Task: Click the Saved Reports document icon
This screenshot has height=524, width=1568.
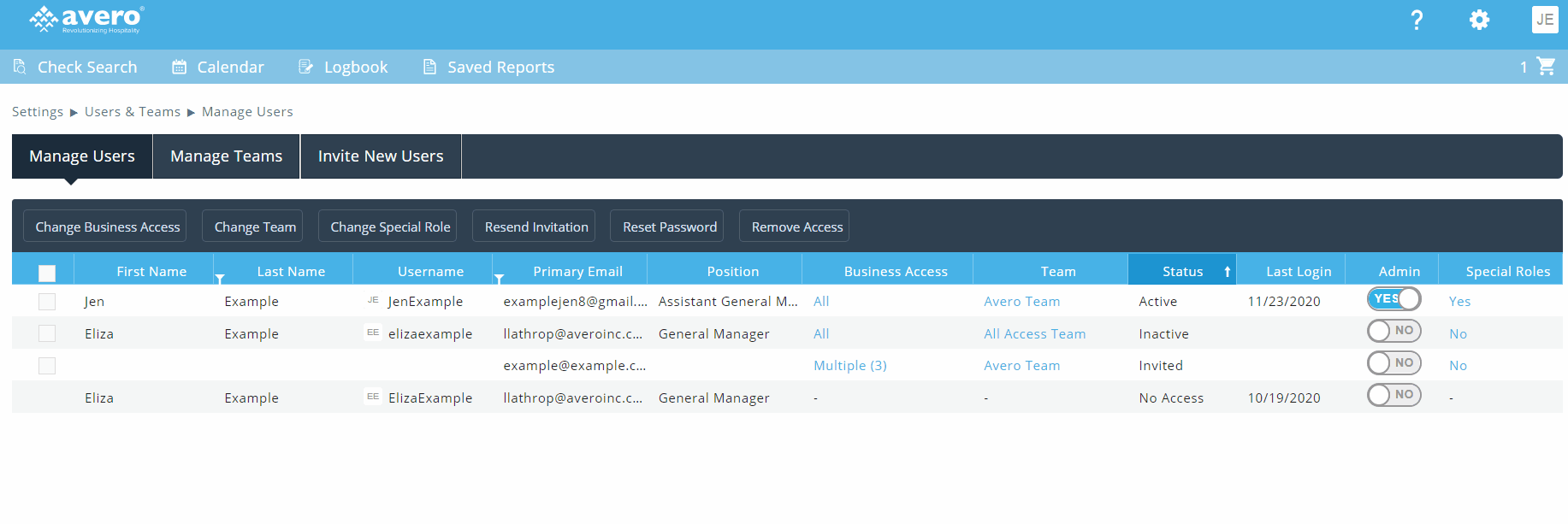Action: [429, 67]
